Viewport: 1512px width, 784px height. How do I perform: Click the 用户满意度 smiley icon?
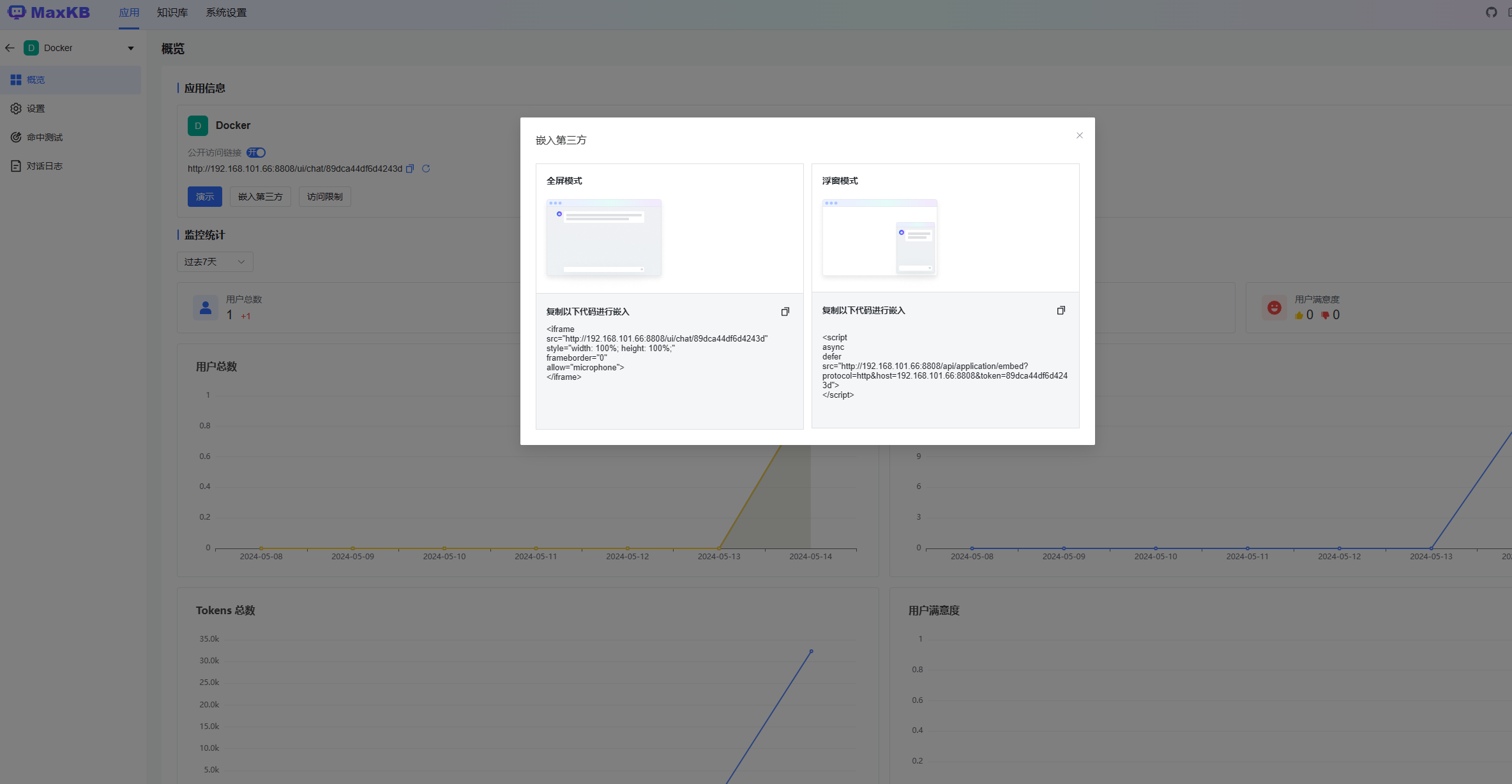coord(1274,308)
